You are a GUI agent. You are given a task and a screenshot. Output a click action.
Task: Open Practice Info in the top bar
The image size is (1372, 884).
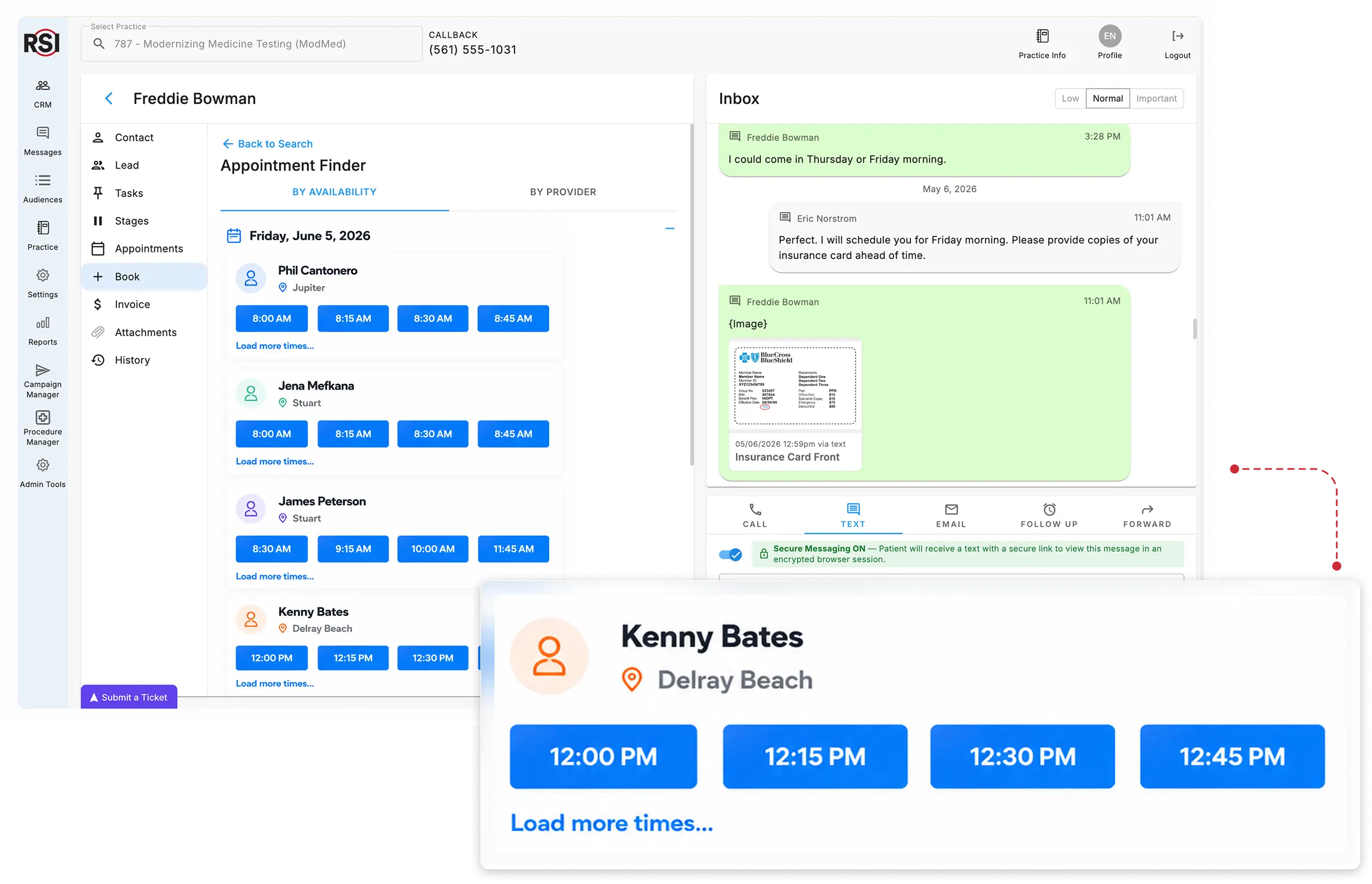point(1042,44)
